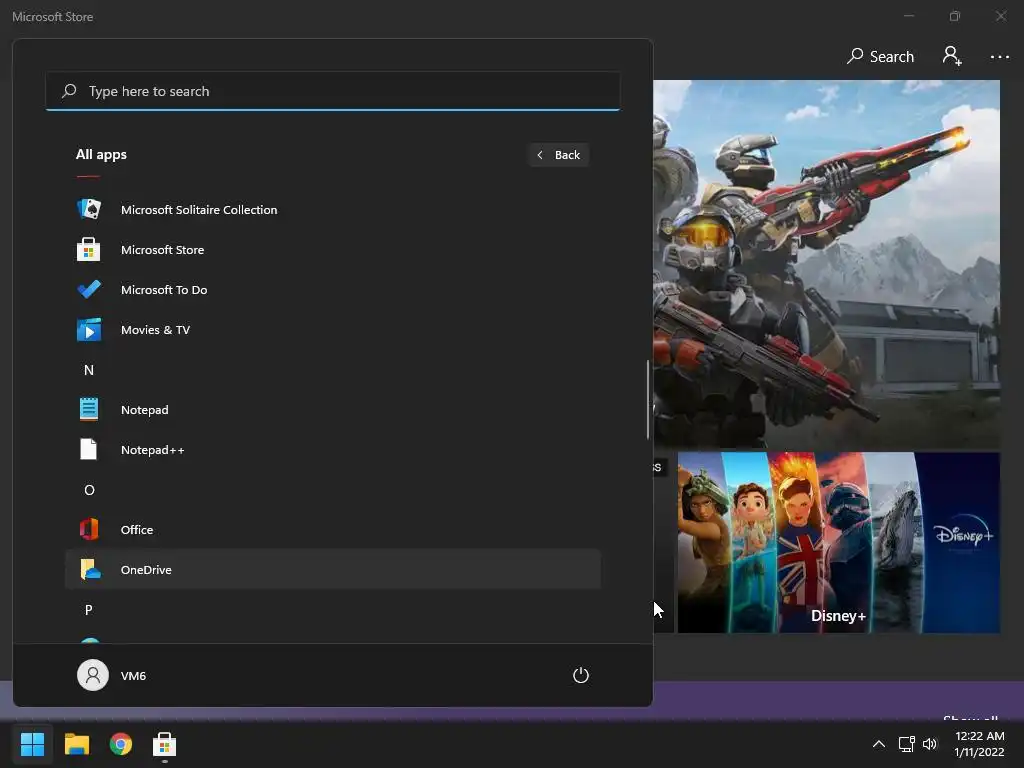Viewport: 1024px width, 768px height.
Task: Open File Explorer from the taskbar
Action: (x=76, y=744)
